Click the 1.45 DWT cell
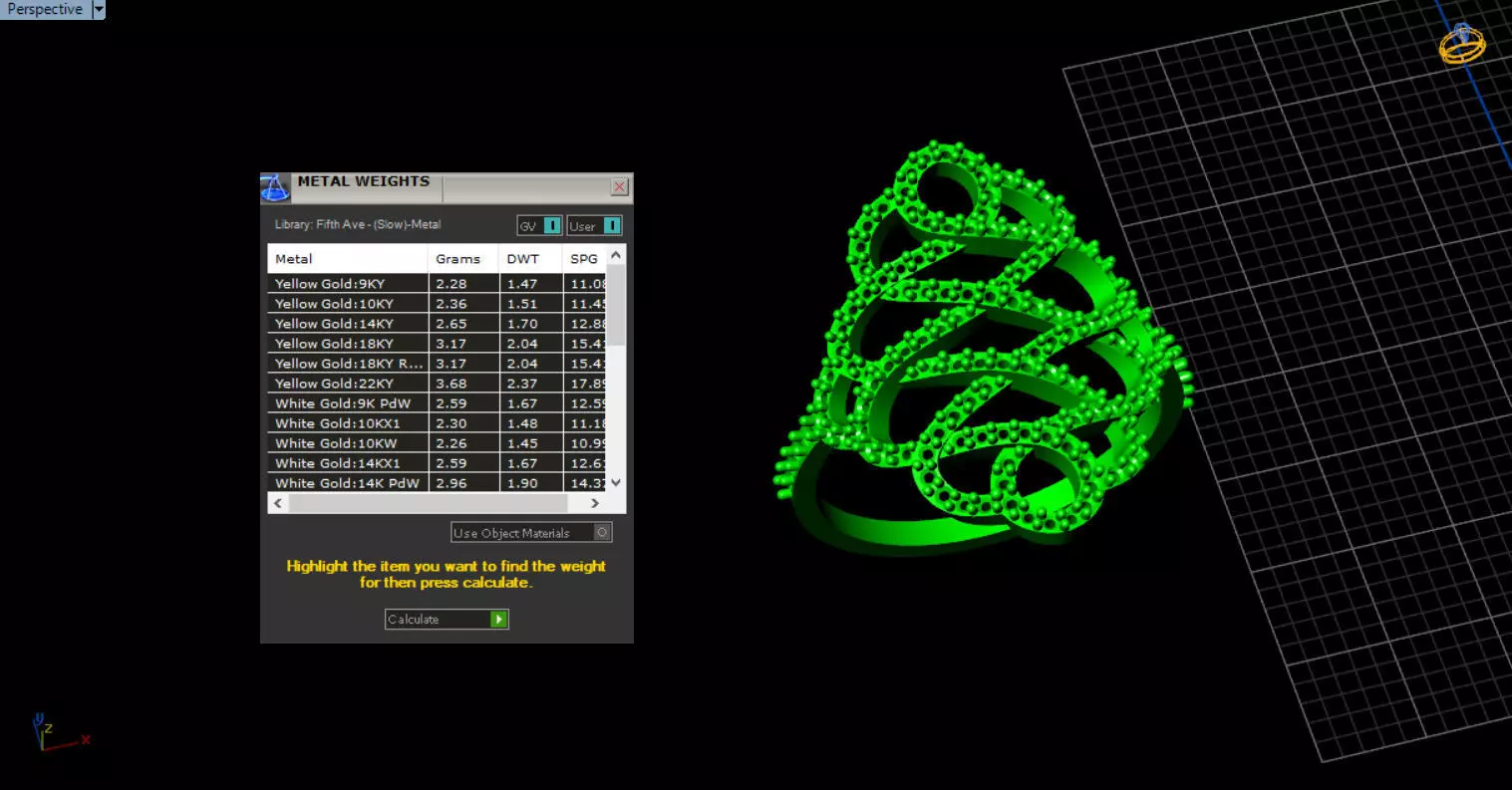The height and width of the screenshot is (790, 1512). [x=530, y=443]
